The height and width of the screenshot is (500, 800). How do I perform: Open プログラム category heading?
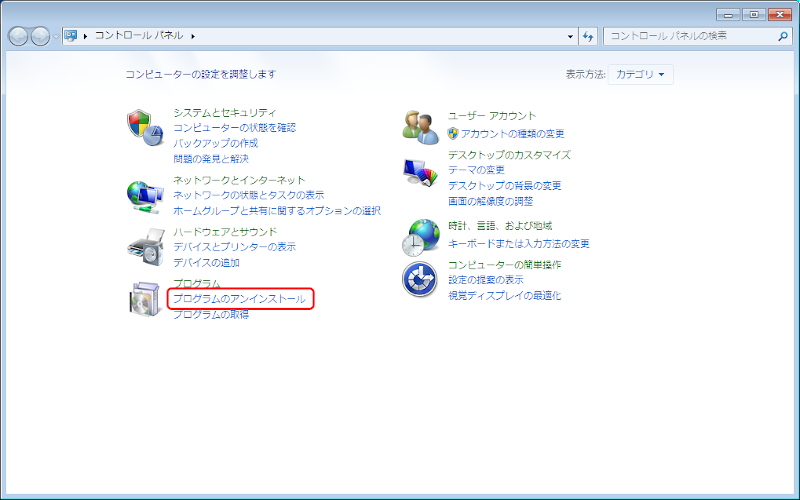tap(196, 283)
